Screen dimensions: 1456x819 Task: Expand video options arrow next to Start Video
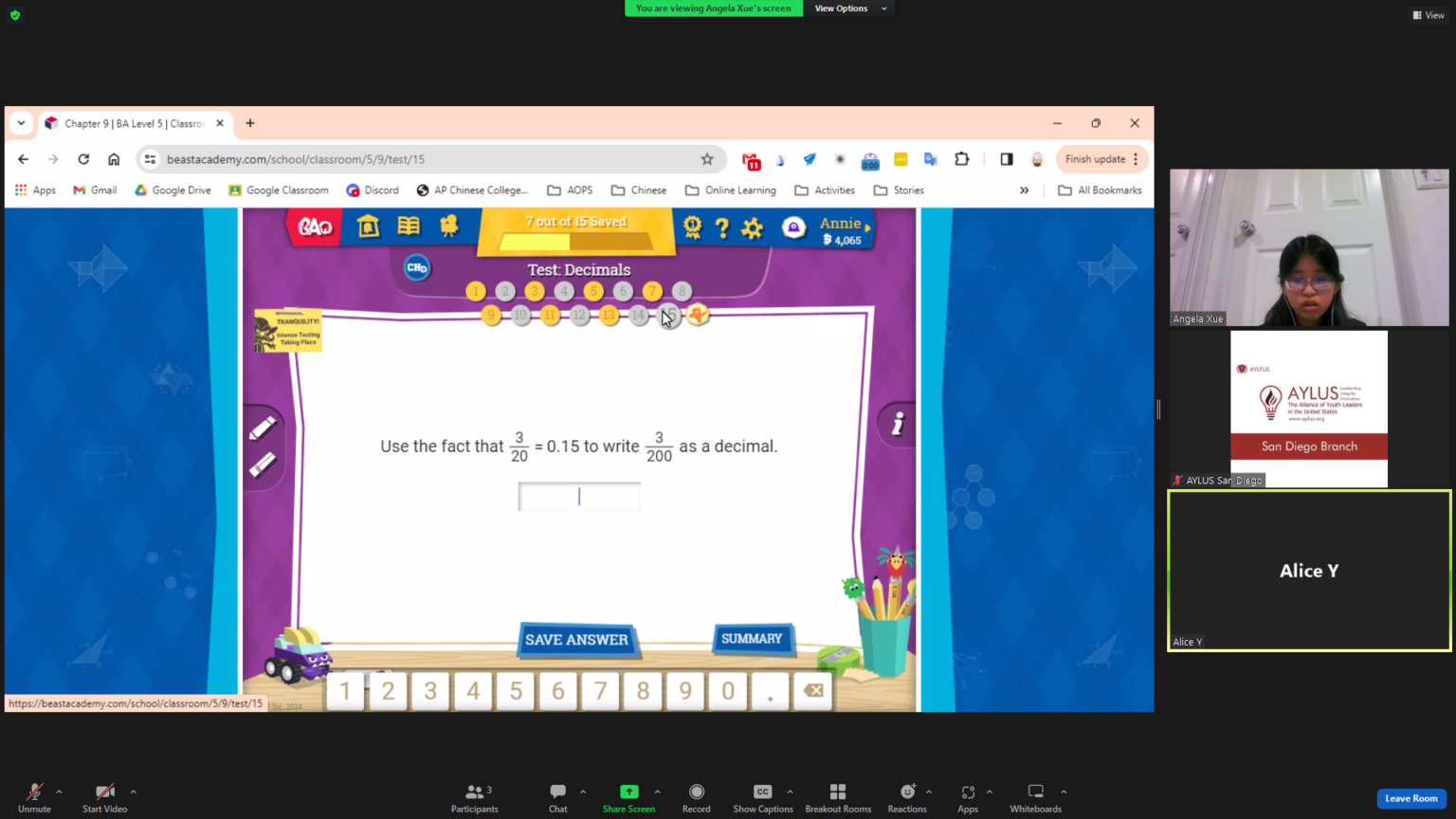[x=133, y=792]
